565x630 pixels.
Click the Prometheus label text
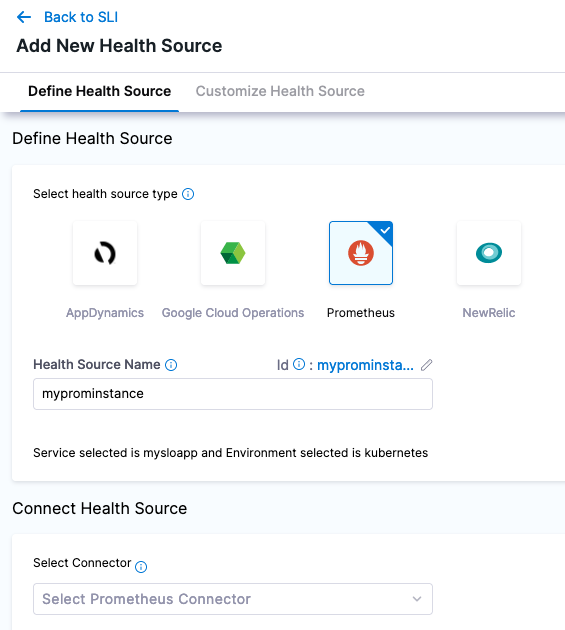pyautogui.click(x=361, y=313)
